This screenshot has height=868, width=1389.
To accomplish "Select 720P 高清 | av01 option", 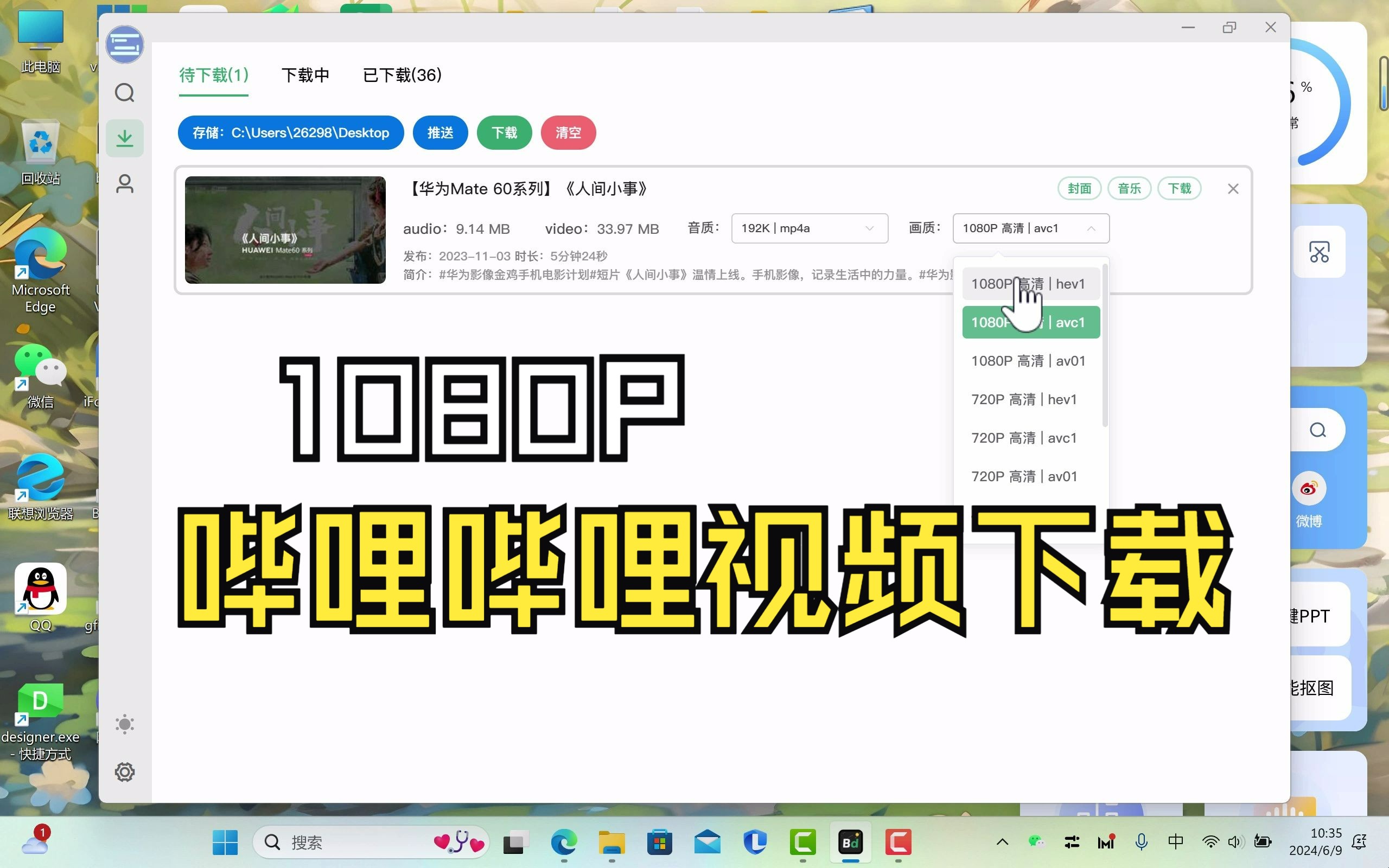I will coord(1031,476).
